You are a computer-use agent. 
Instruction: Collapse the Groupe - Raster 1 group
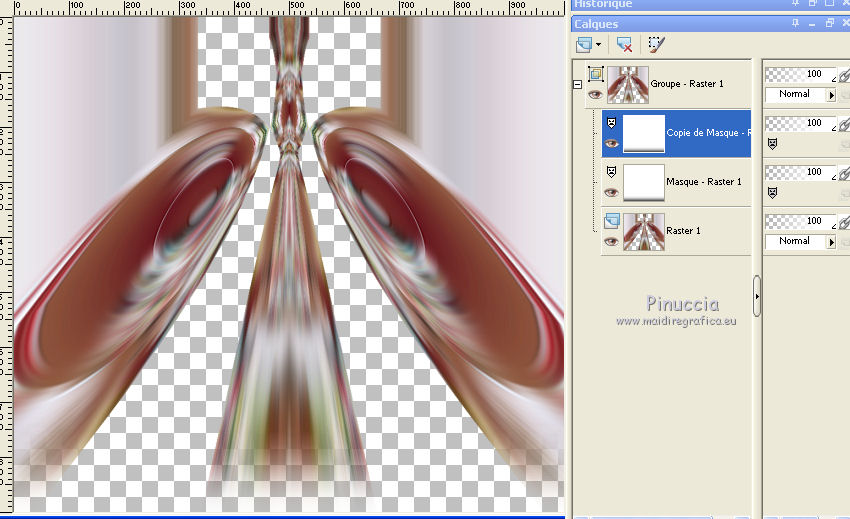(578, 85)
